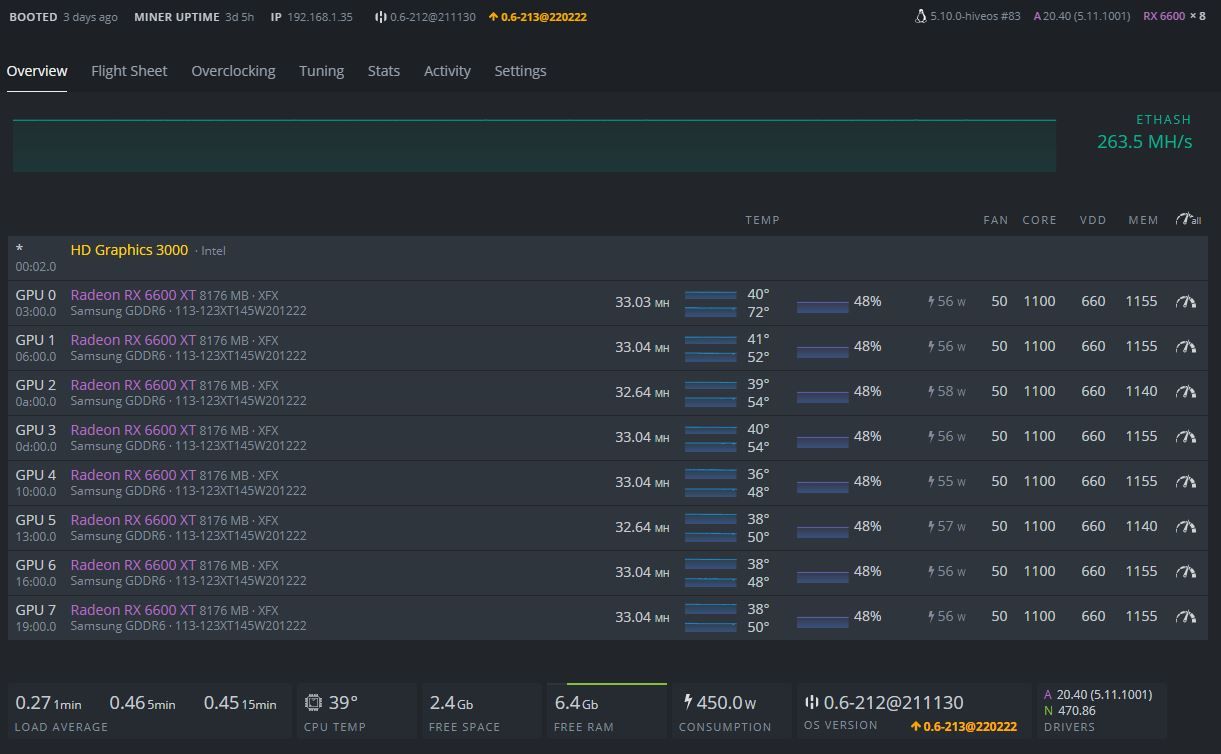Click GPU 3 overclock speedometer icon
The image size is (1221, 754).
(x=1186, y=437)
